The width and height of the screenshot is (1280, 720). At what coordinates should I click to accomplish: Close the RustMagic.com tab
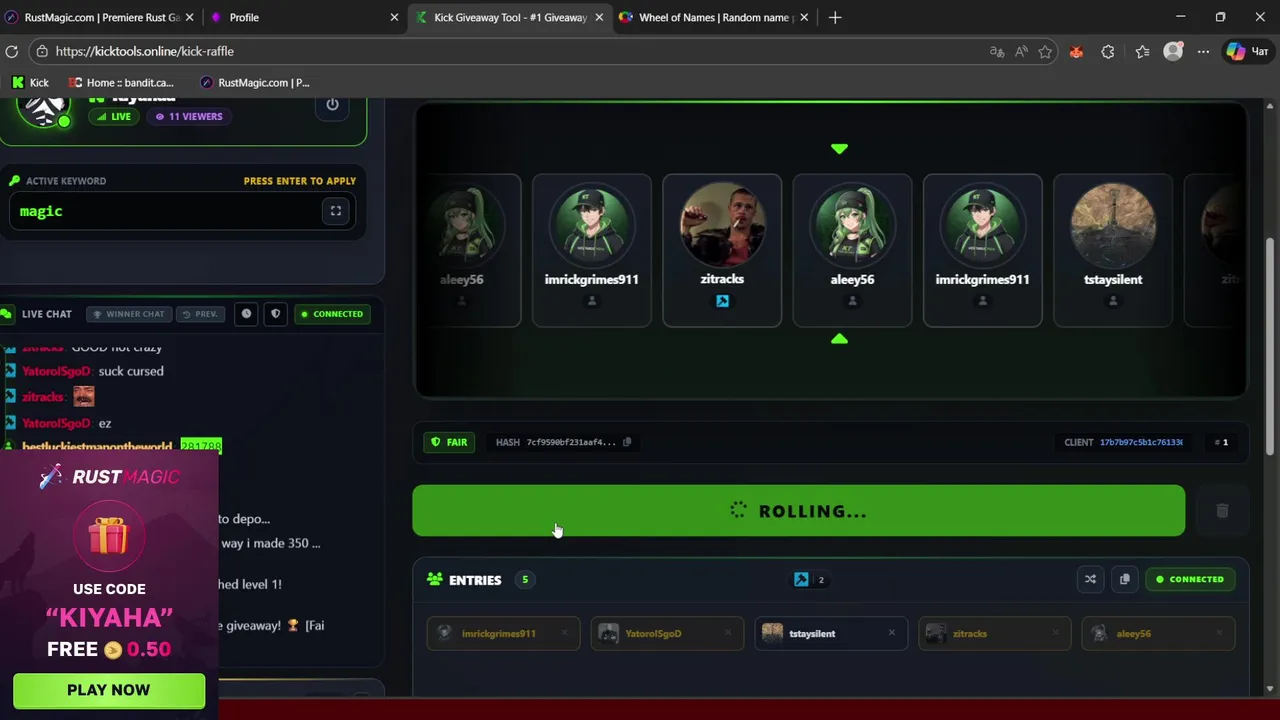[189, 17]
